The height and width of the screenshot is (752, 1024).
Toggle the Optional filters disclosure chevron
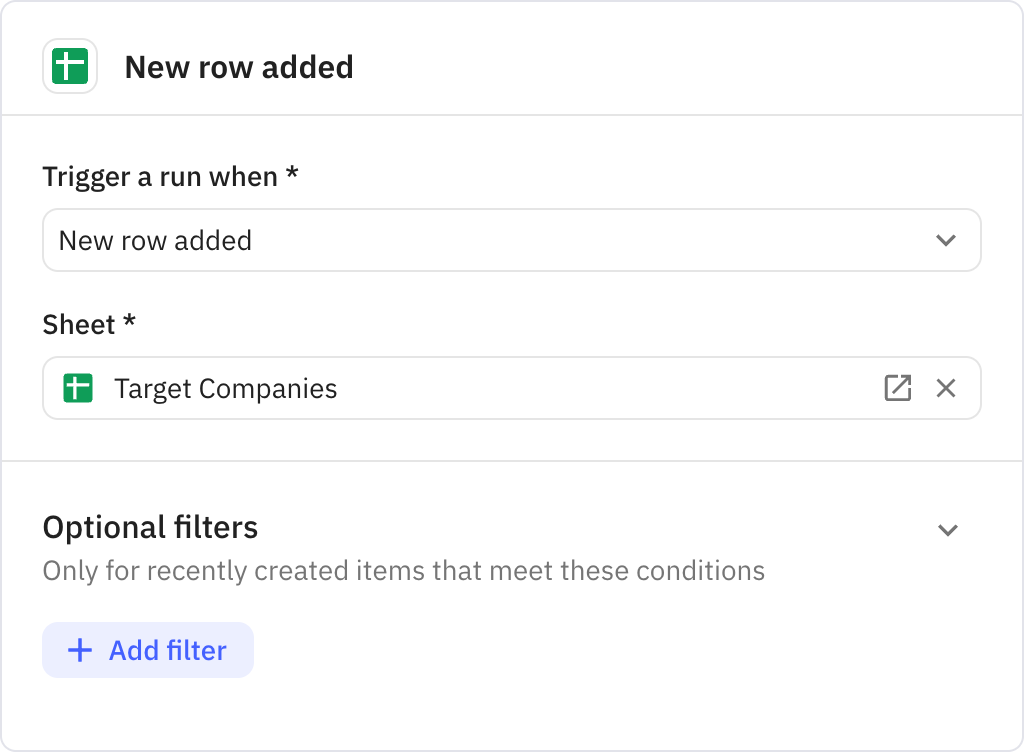coord(948,530)
